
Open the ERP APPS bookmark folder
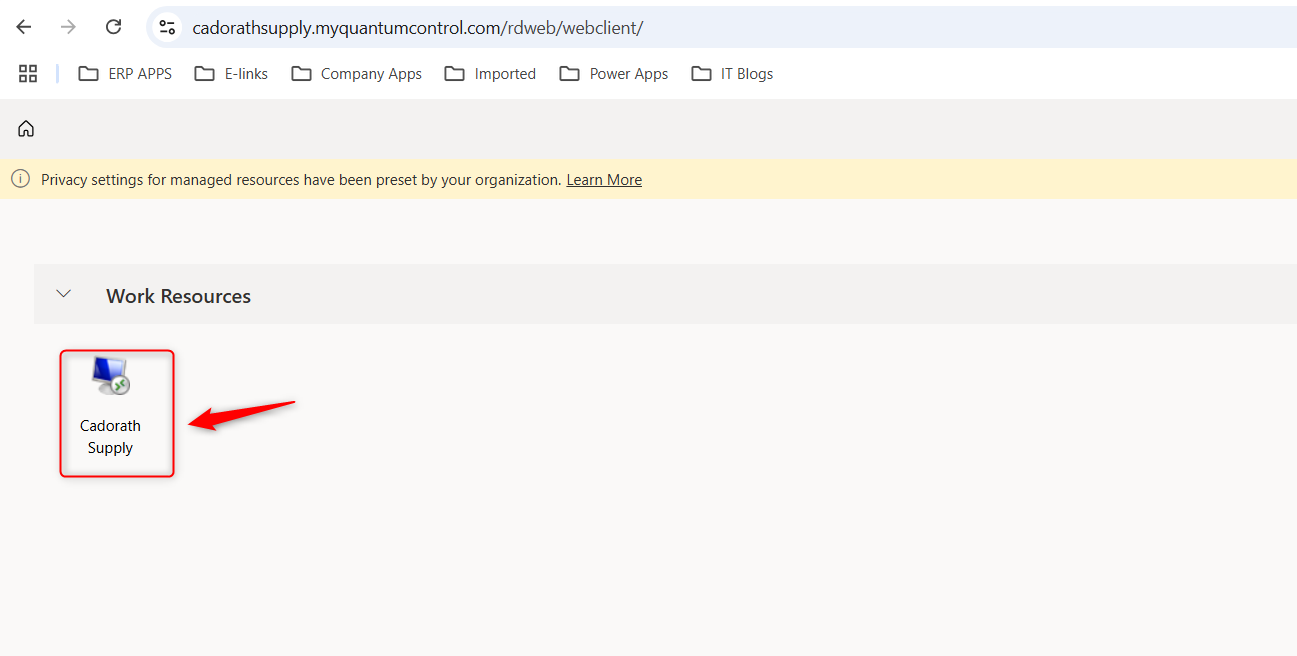(125, 73)
